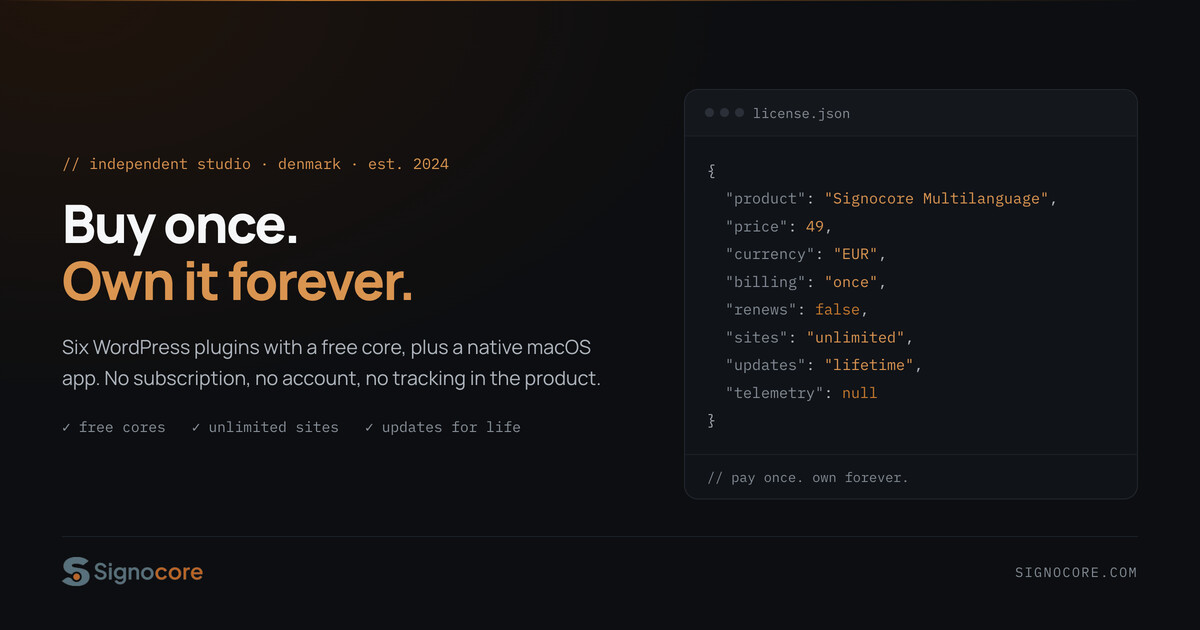
Task: Click the first window dot in code card
Action: 709,113
